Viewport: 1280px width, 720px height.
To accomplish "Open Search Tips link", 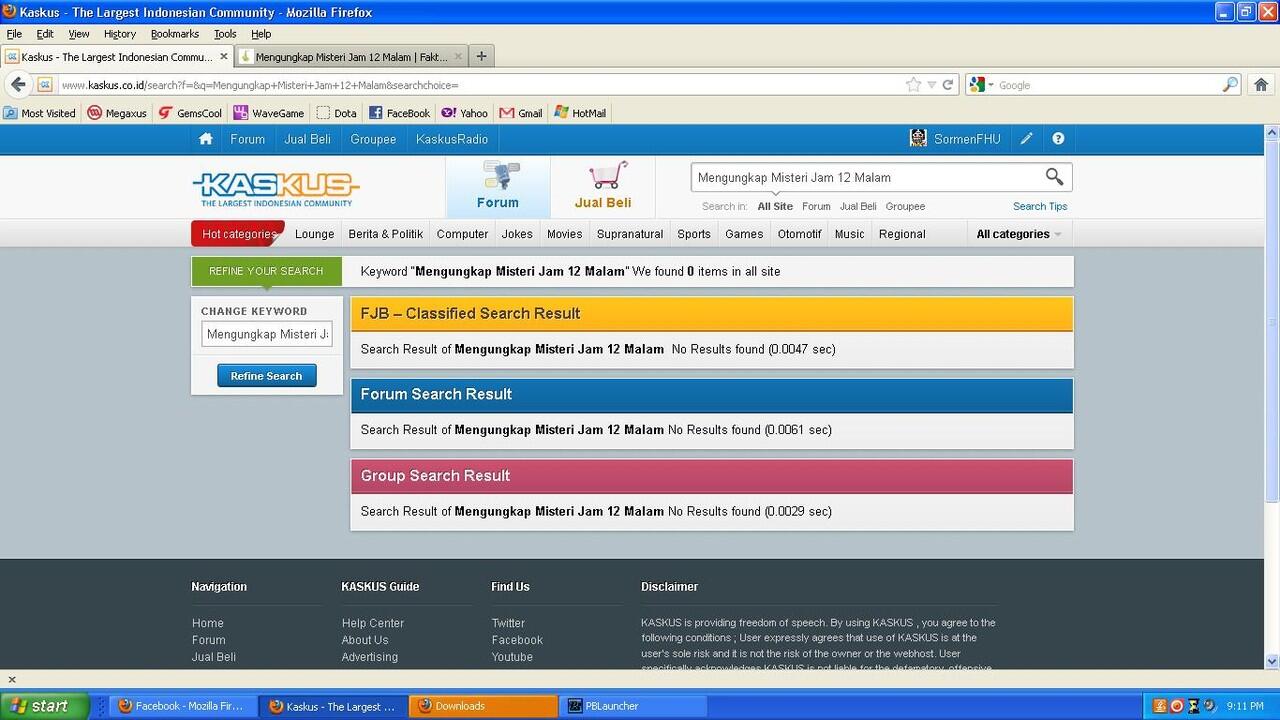I will tap(1040, 206).
